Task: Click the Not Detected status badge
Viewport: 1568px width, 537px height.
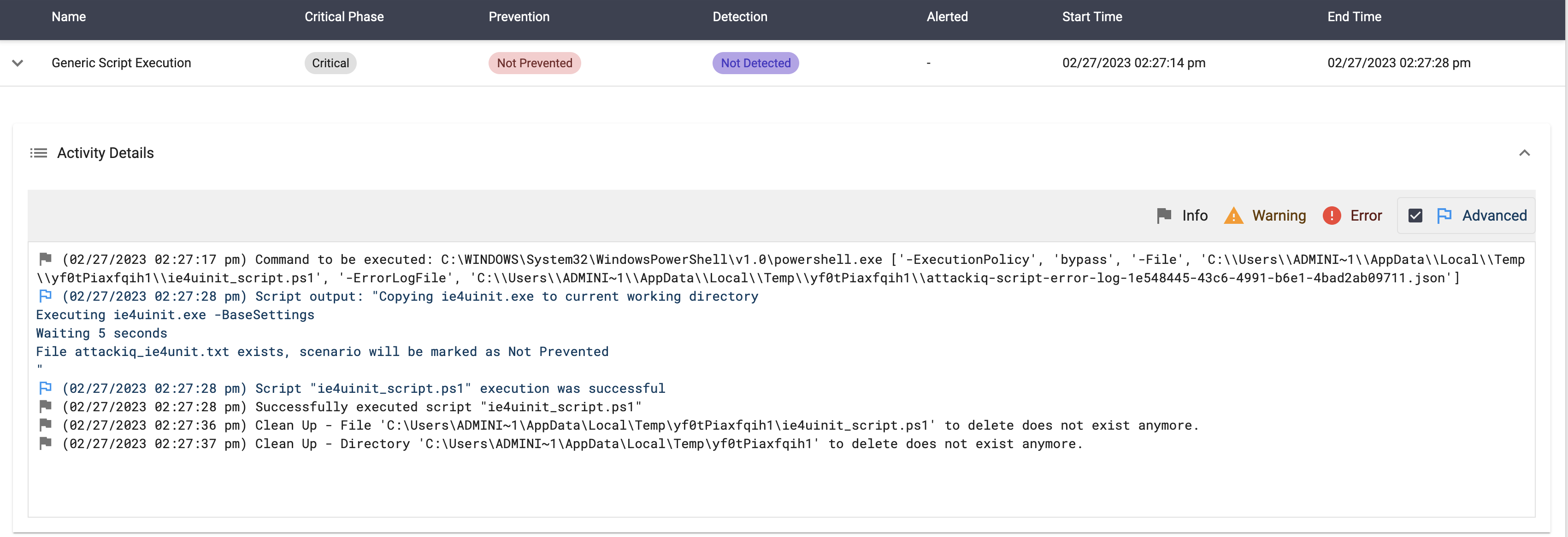Action: pyautogui.click(x=755, y=63)
